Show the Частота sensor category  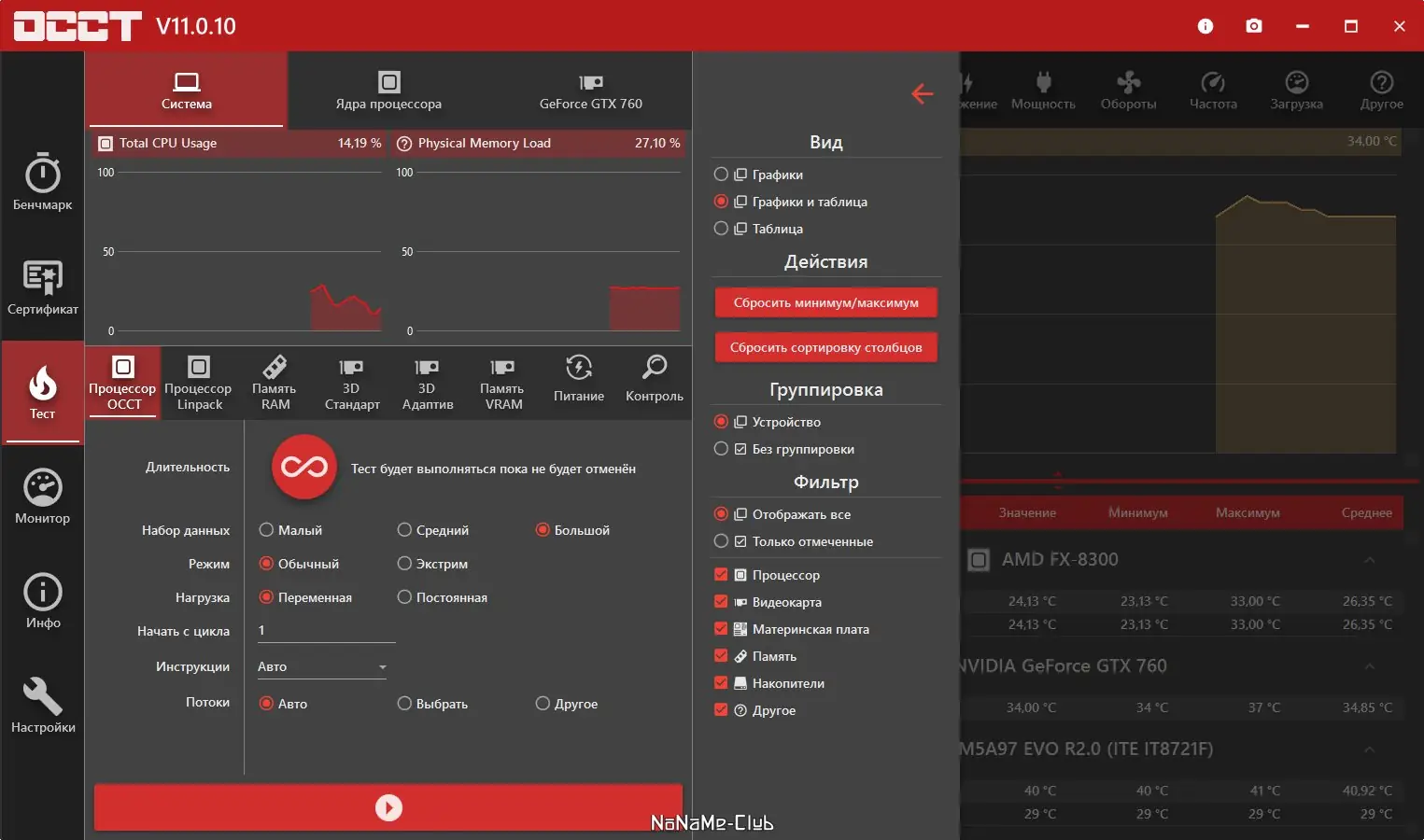click(1213, 91)
